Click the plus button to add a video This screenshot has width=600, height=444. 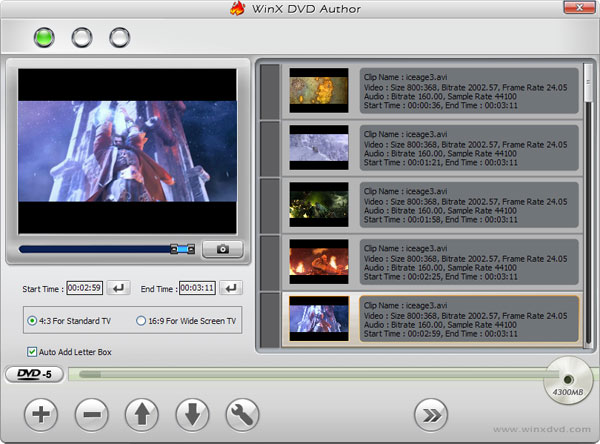pos(40,413)
